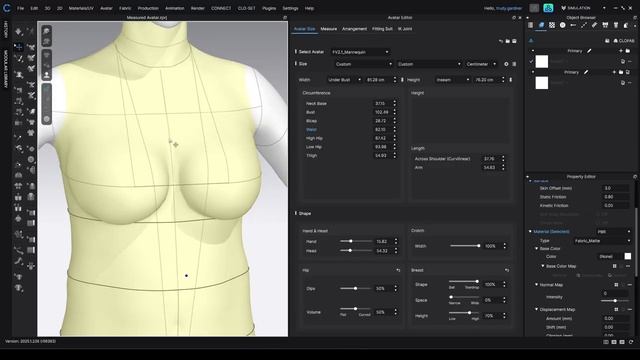Image resolution: width=640 pixels, height=360 pixels.
Task: Open the MODULAR LIBRARY side tab
Action: pos(6,69)
